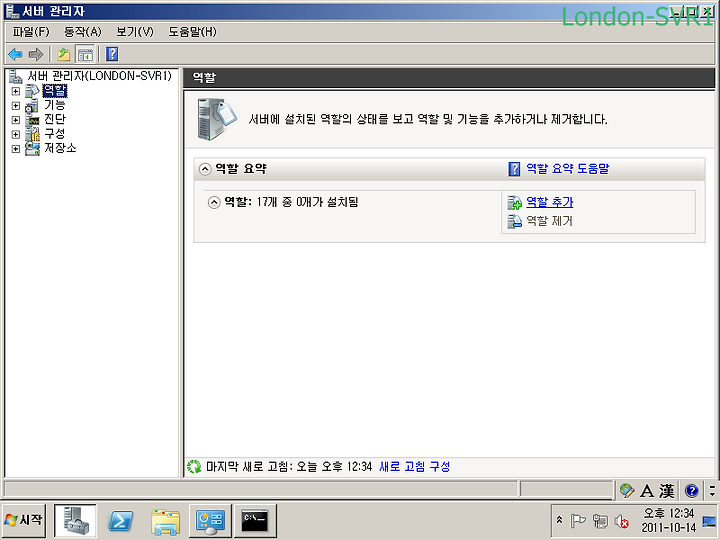Click the 기능 tree node icon
720x540 pixels.
coord(32,106)
